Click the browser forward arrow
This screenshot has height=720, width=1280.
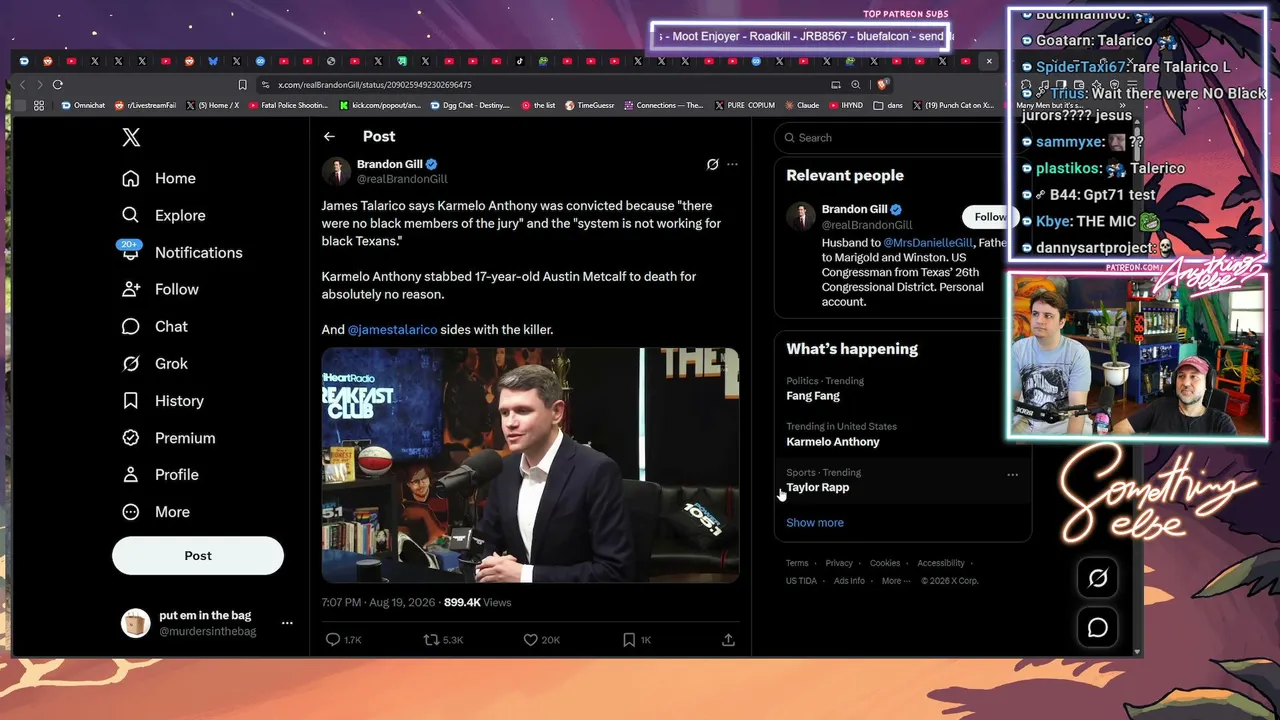tap(39, 85)
